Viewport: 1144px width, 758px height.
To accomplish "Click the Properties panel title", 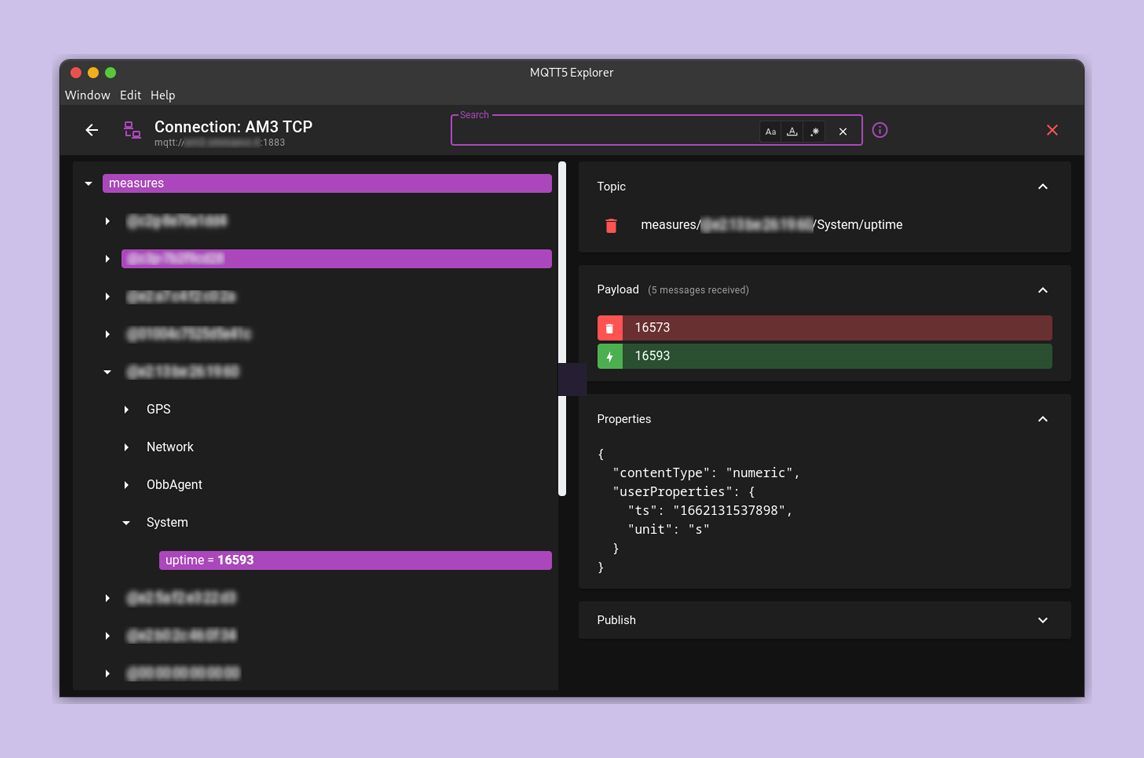I will (624, 419).
